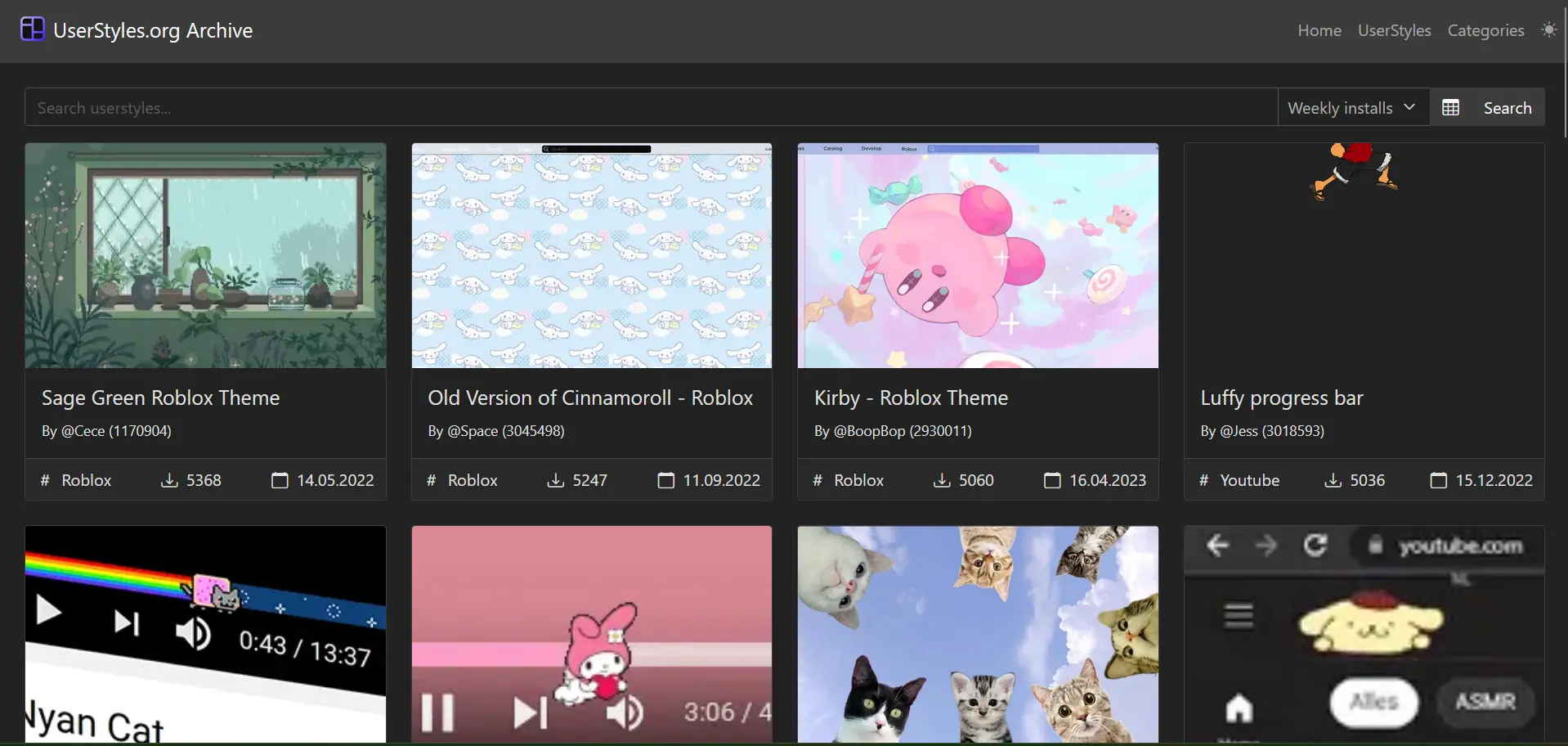Focus the Search userstyles input field
The image size is (1568, 746).
click(651, 107)
